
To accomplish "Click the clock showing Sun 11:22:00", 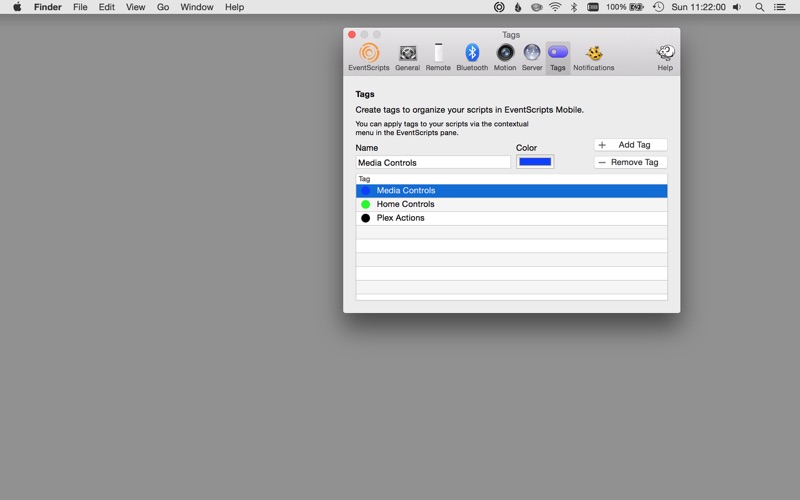I will (698, 7).
